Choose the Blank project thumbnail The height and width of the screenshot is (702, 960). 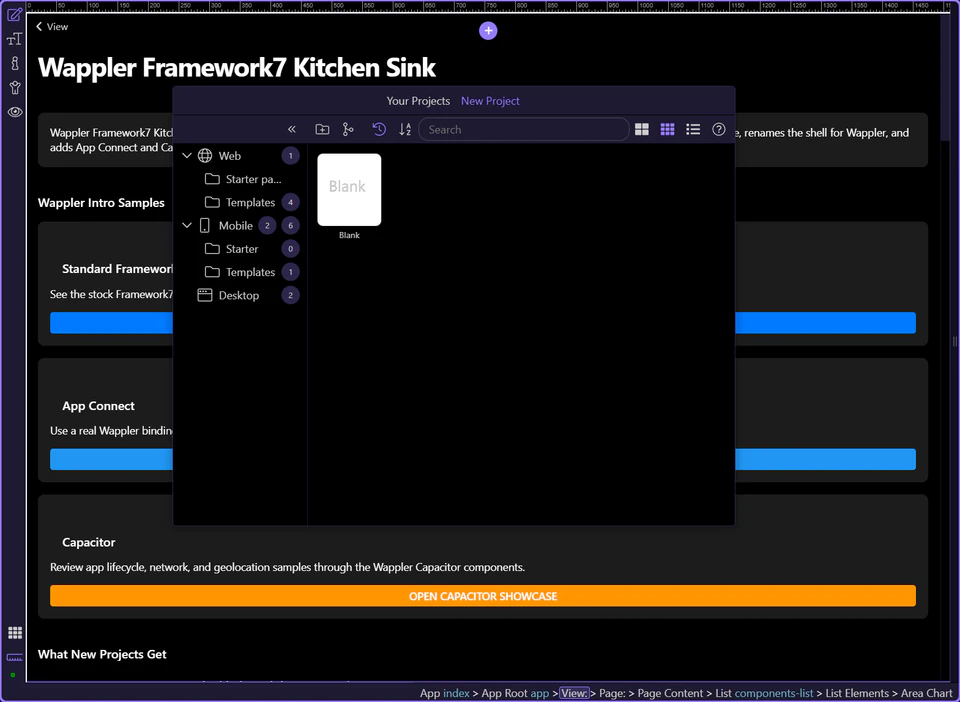pos(349,189)
